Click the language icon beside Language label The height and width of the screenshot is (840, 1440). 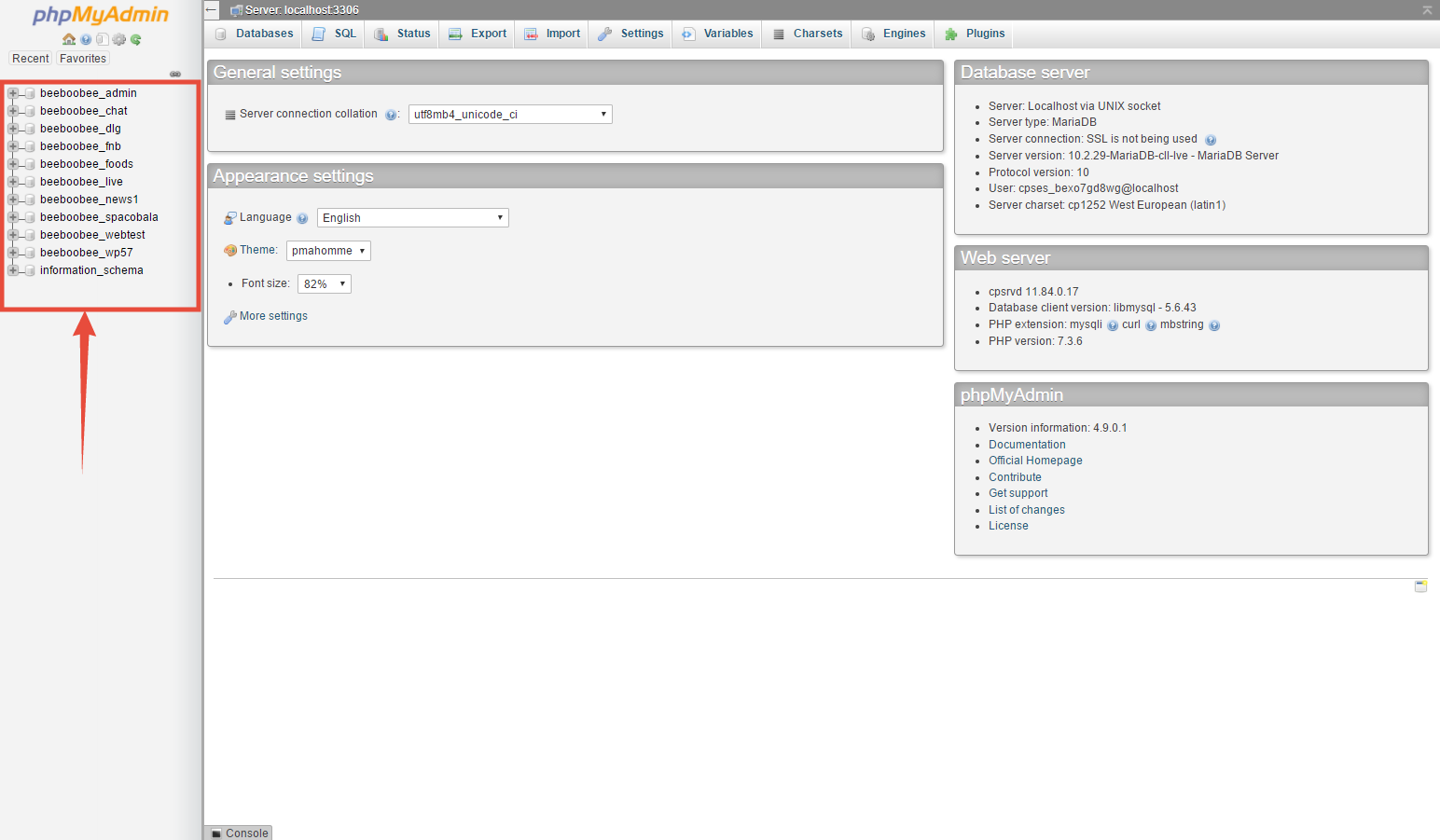click(x=230, y=218)
